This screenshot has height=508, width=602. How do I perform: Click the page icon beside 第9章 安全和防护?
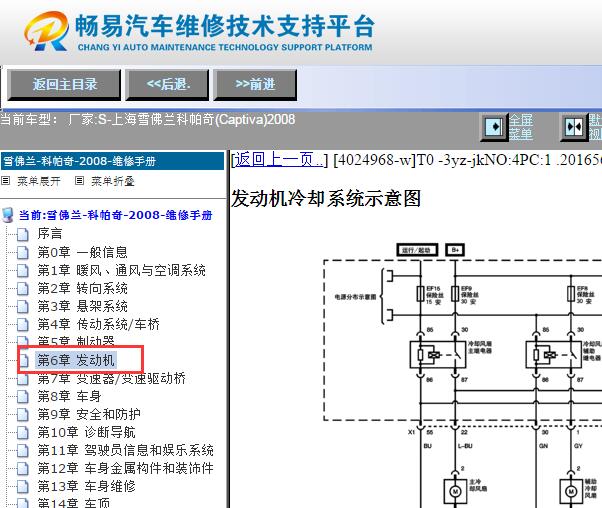pyautogui.click(x=23, y=414)
